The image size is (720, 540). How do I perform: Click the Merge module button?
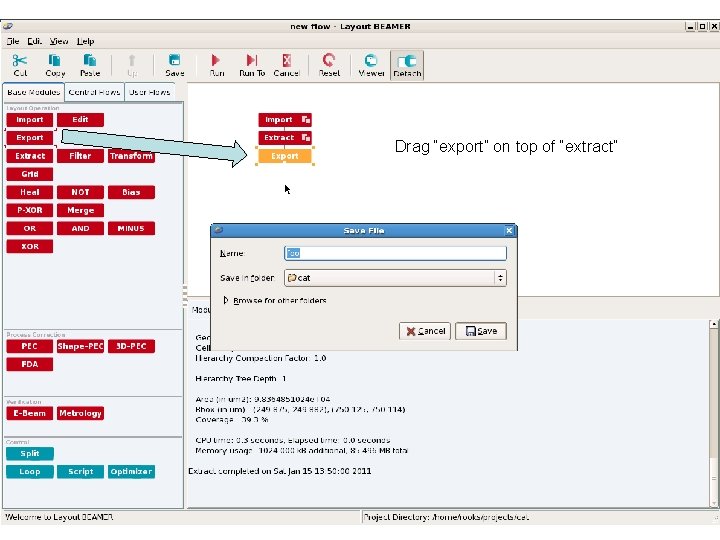pyautogui.click(x=80, y=210)
